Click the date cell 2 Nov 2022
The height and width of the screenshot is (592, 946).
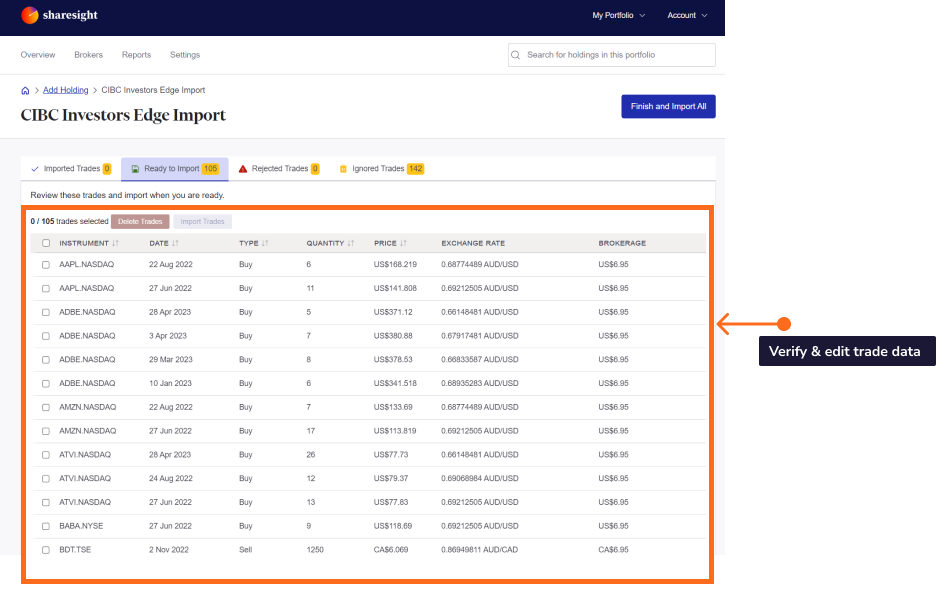point(169,550)
